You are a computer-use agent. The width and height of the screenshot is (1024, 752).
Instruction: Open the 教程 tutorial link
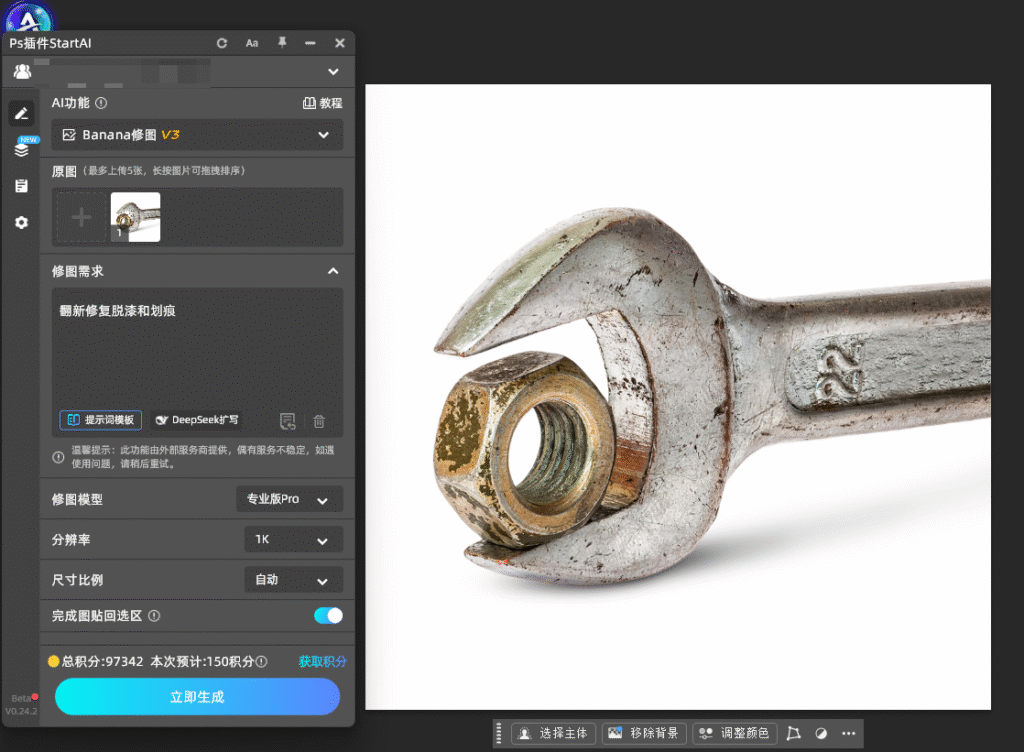click(323, 103)
